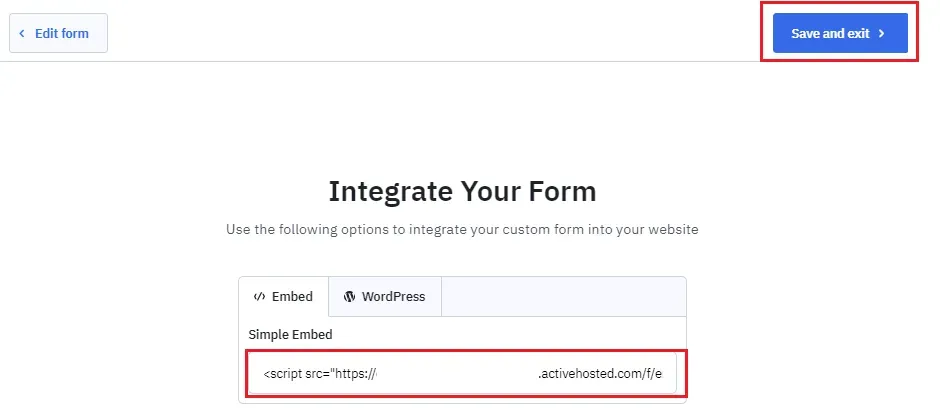The width and height of the screenshot is (940, 412).
Task: Click the subtitle about integrating your custom form
Action: coord(462,229)
